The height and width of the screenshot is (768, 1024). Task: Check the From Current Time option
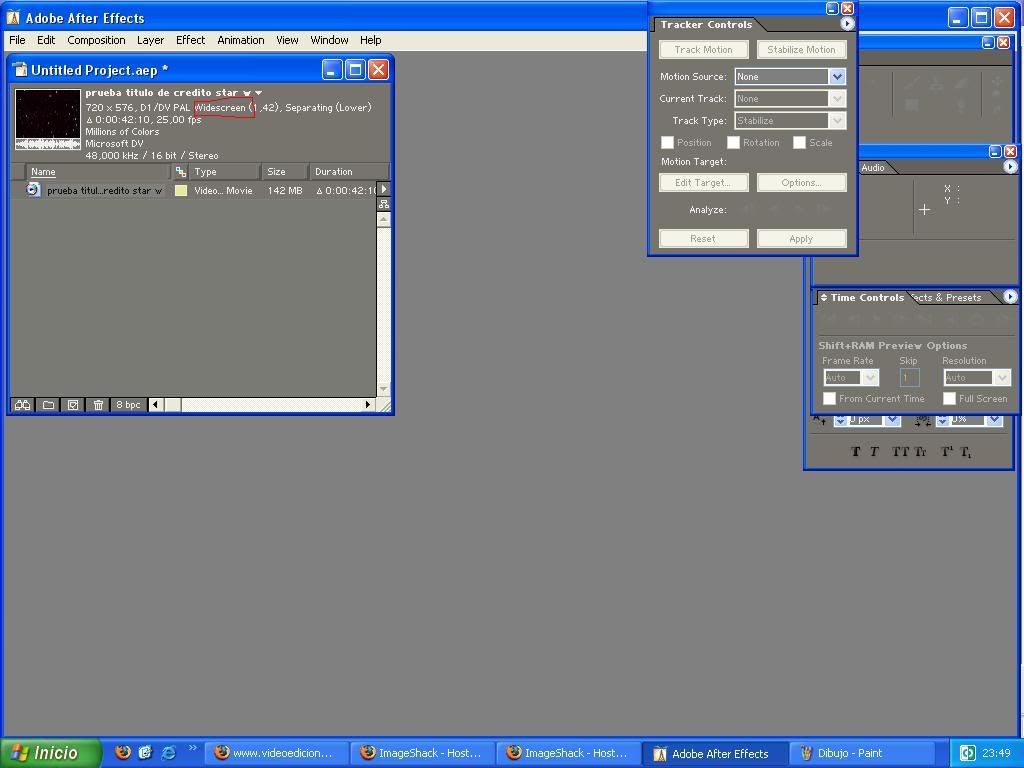829,398
